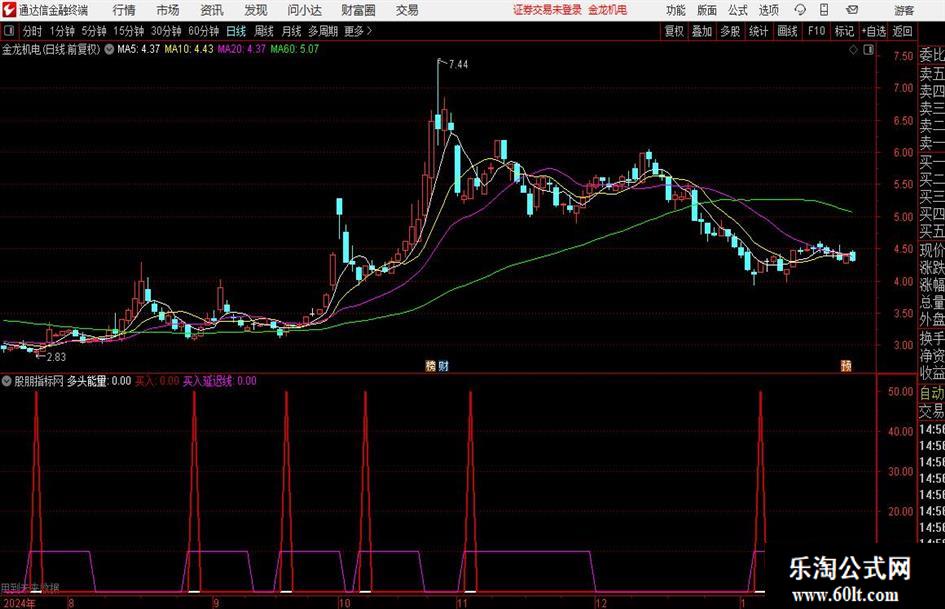Click the 返回 back button

tap(902, 31)
